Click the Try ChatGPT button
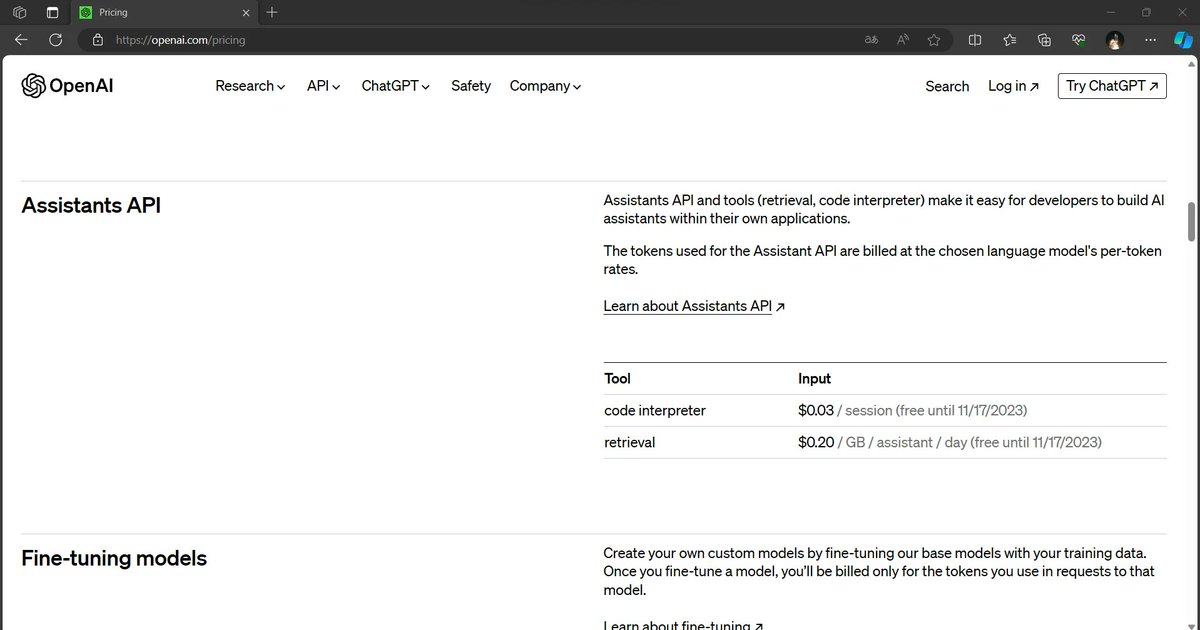 (x=1112, y=86)
